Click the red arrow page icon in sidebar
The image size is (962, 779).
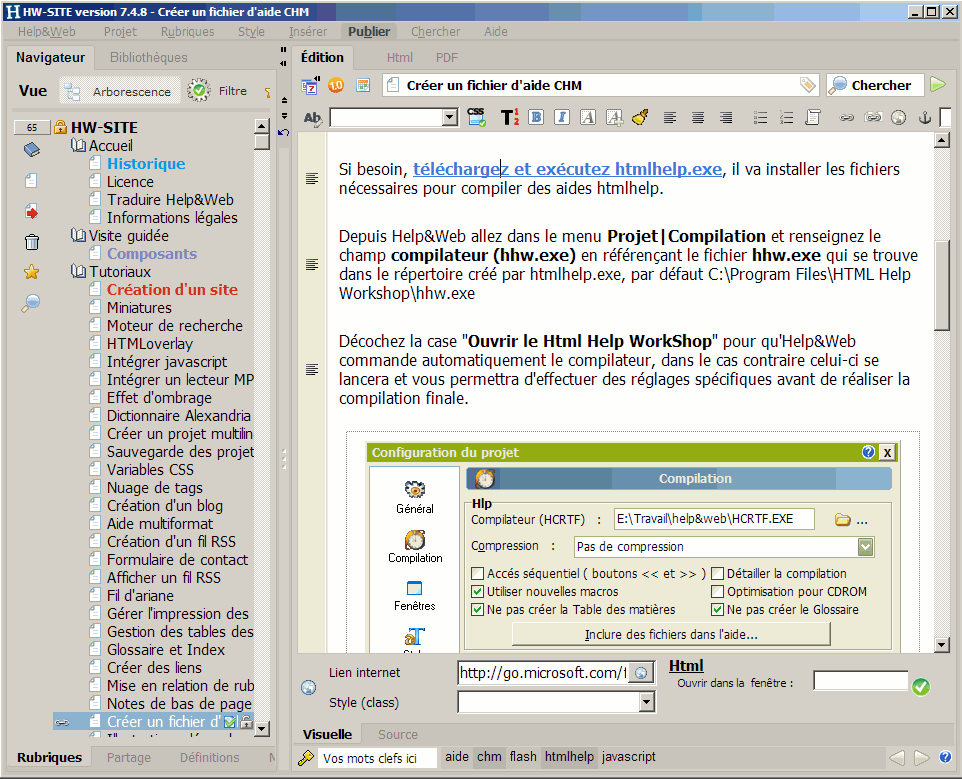(31, 212)
